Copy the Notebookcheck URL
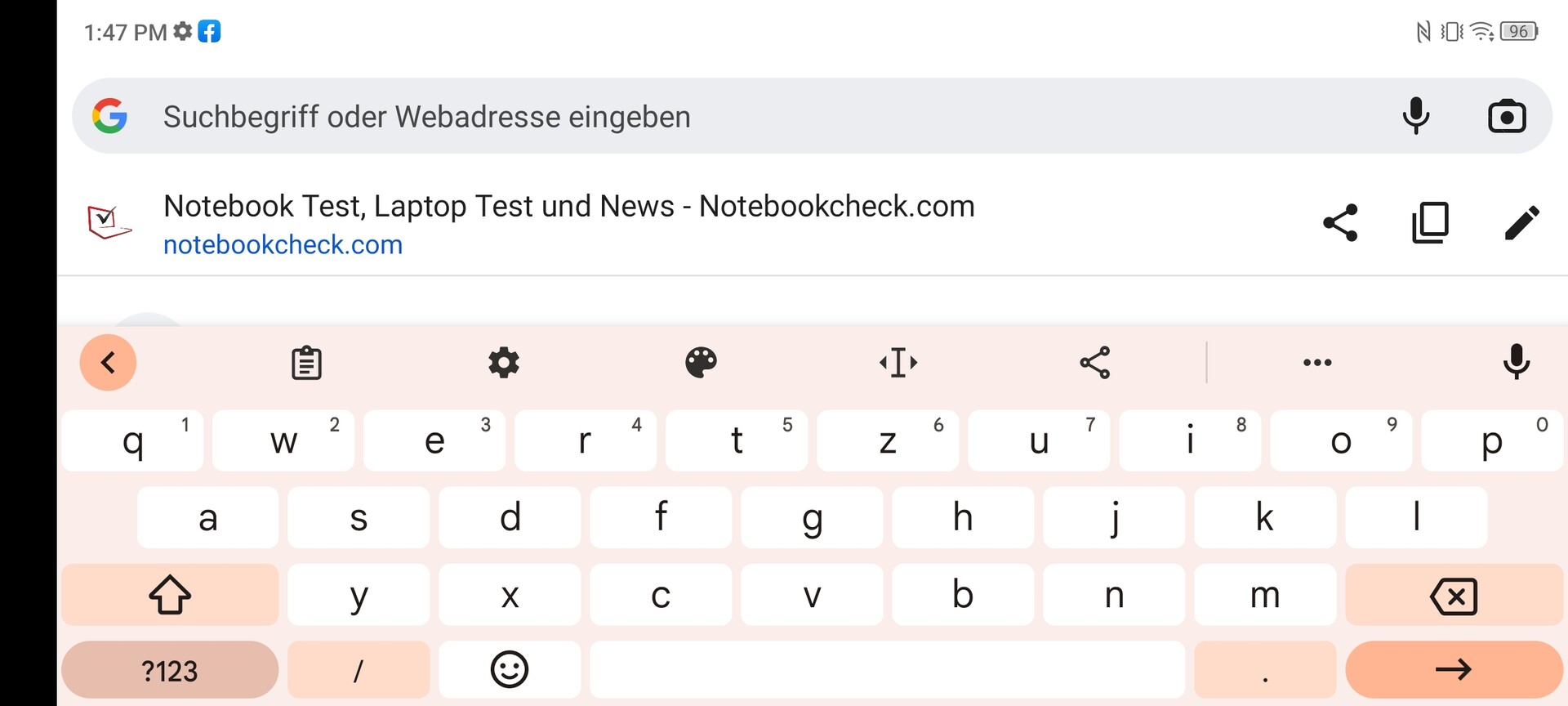 tap(1431, 222)
